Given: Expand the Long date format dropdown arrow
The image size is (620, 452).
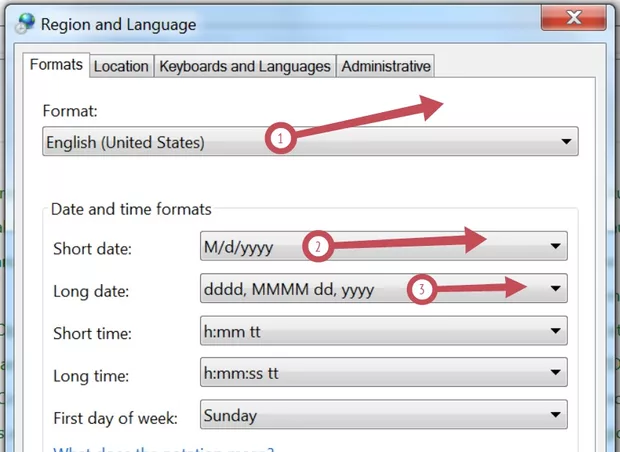Looking at the screenshot, I should coord(555,288).
